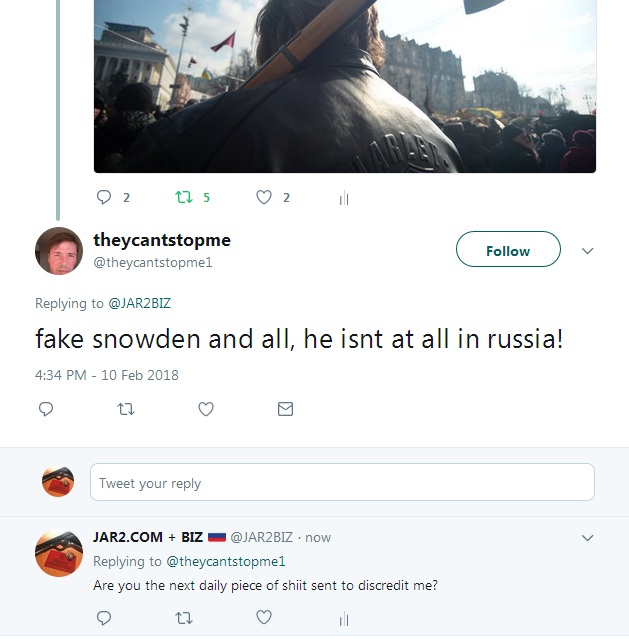Image resolution: width=629 pixels, height=639 pixels.
Task: View analytics for the image tweet
Action: pyautogui.click(x=343, y=198)
